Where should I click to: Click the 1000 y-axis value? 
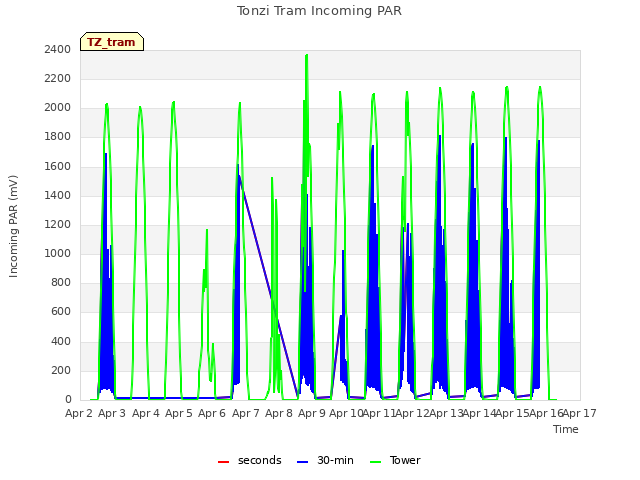pos(58,253)
